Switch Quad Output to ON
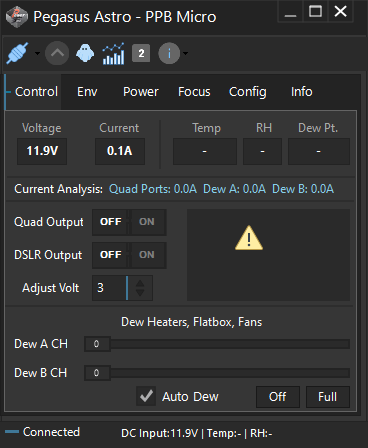The image size is (368, 448). coord(147,222)
